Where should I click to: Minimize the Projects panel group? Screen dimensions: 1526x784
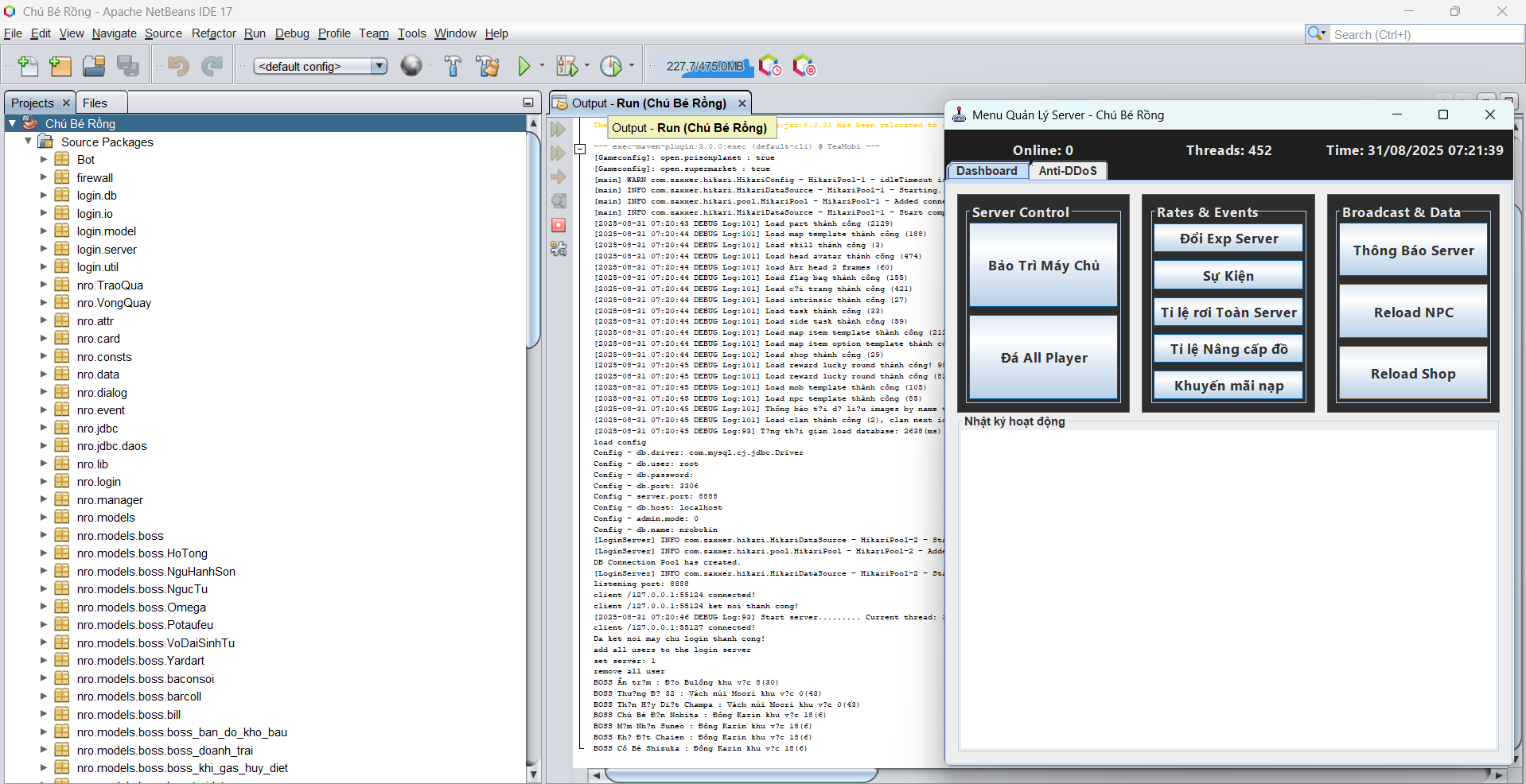click(527, 103)
